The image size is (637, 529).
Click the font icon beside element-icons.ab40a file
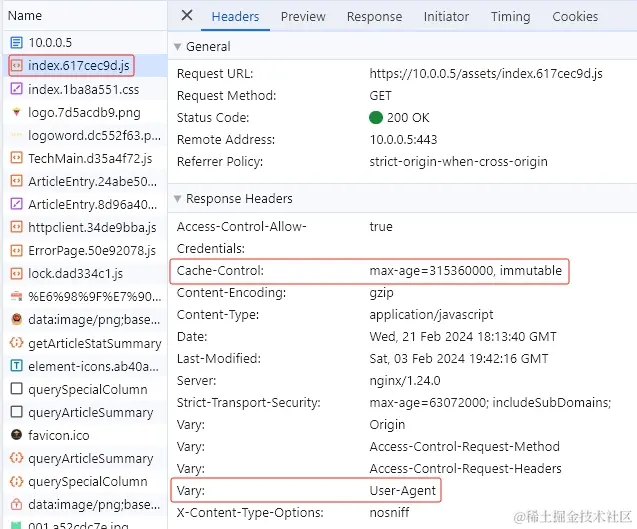click(17, 366)
